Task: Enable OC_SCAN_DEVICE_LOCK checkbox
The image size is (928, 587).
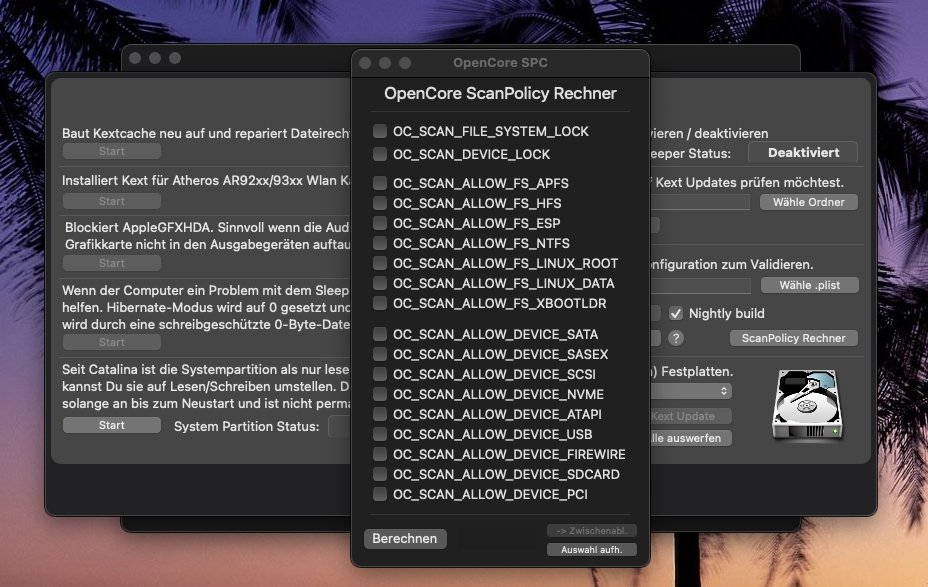Action: coord(380,154)
